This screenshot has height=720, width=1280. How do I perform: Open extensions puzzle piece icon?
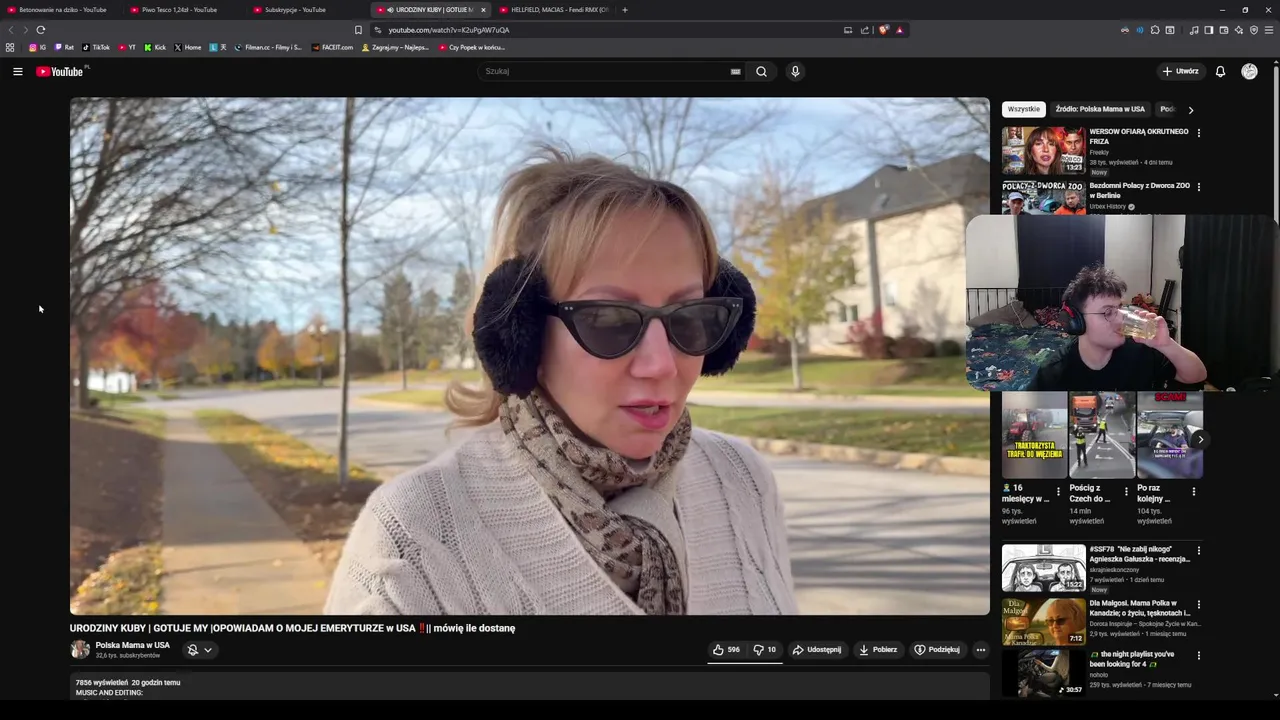[x=1155, y=30]
